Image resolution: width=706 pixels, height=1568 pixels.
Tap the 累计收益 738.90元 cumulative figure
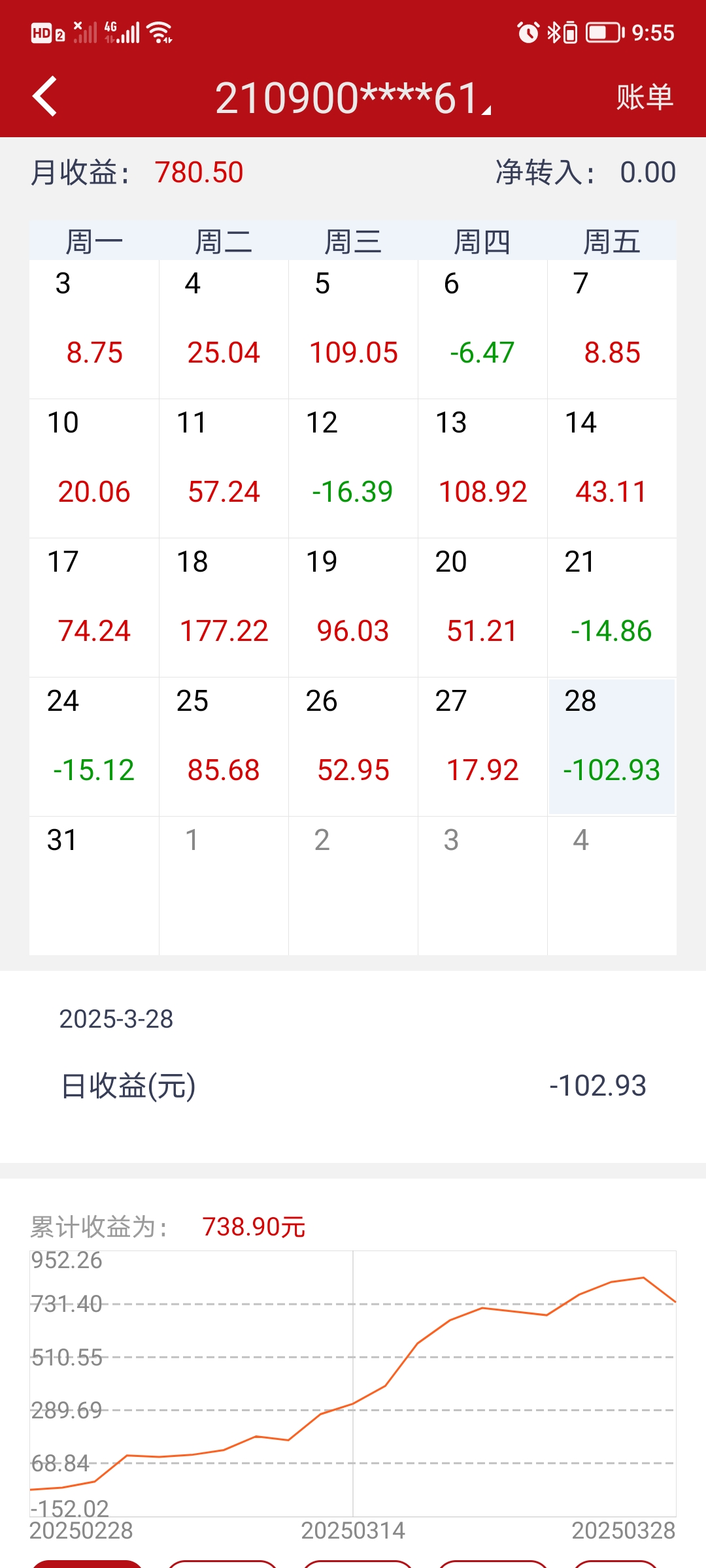[x=254, y=1227]
